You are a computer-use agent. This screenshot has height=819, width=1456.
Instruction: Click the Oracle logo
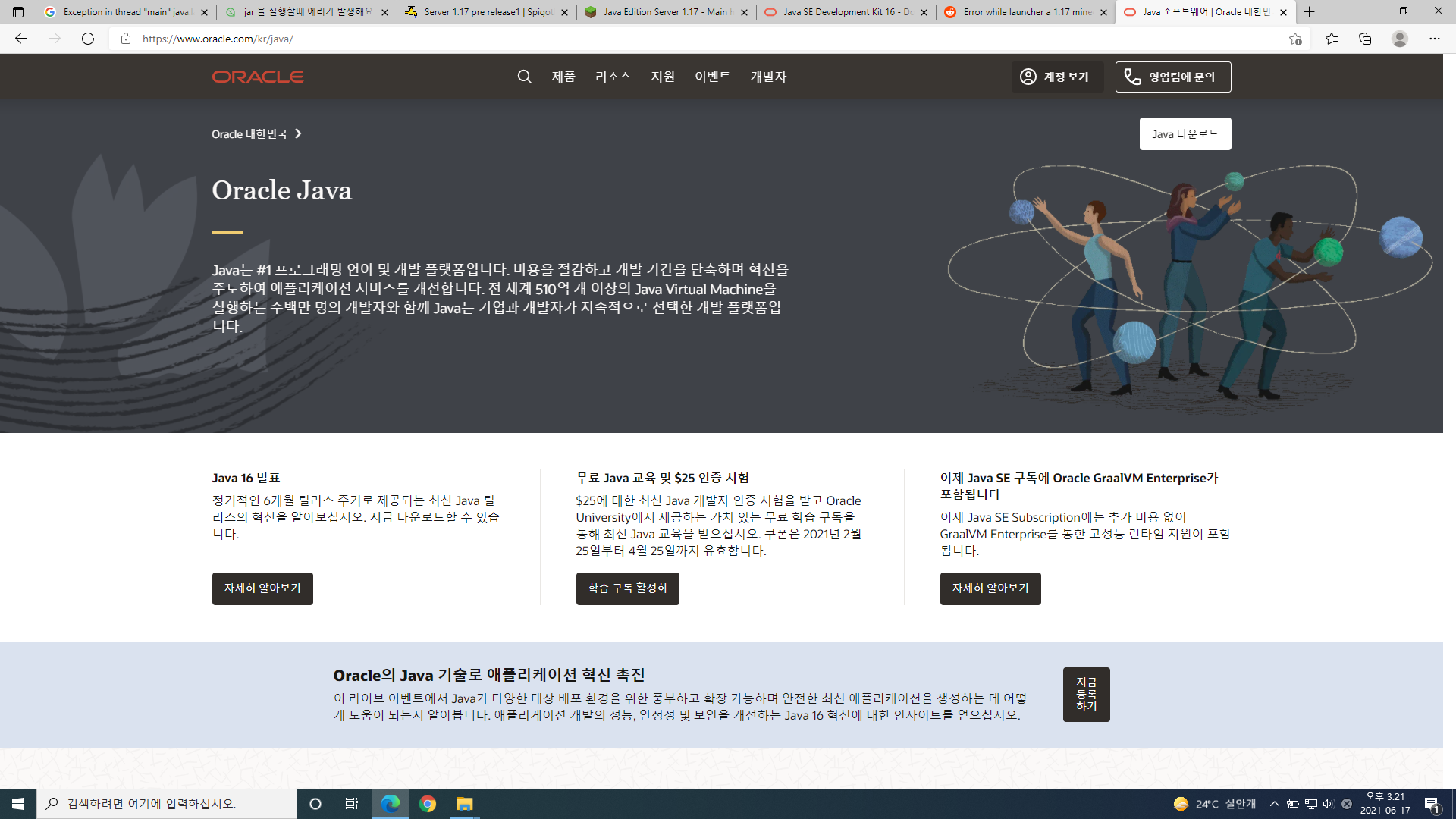click(x=258, y=77)
